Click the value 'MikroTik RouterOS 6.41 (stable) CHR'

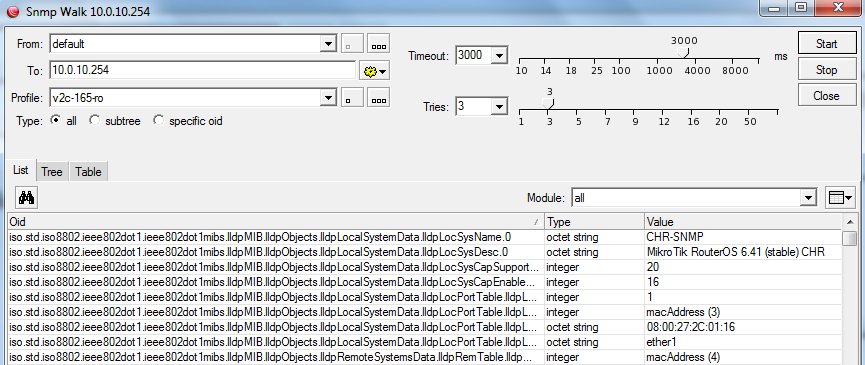[736, 252]
